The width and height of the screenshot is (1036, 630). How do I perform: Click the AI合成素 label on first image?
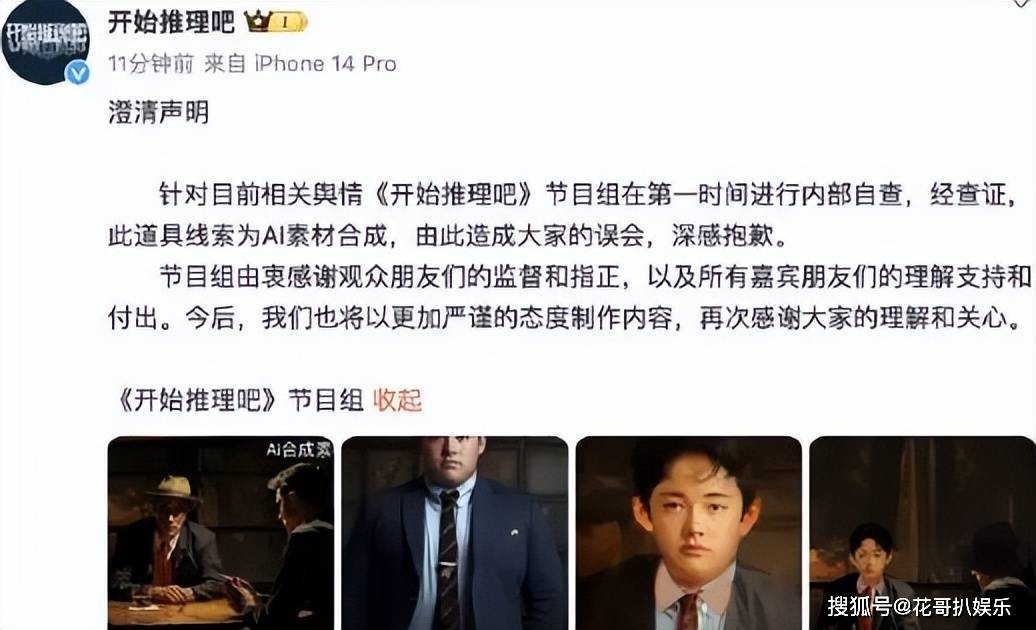pyautogui.click(x=298, y=450)
